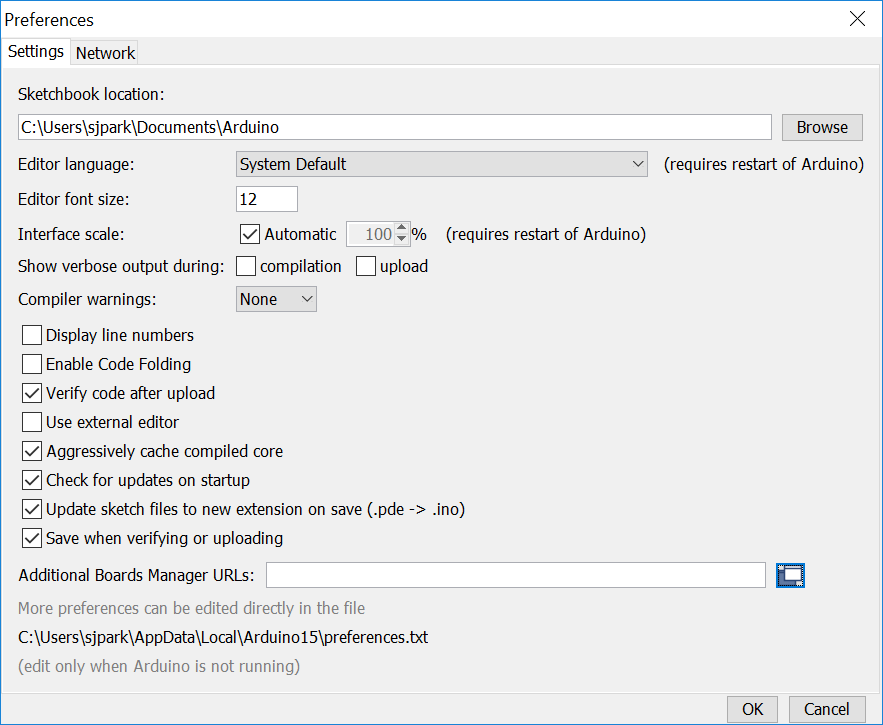Select the Settings tab
883x725 pixels.
click(35, 51)
